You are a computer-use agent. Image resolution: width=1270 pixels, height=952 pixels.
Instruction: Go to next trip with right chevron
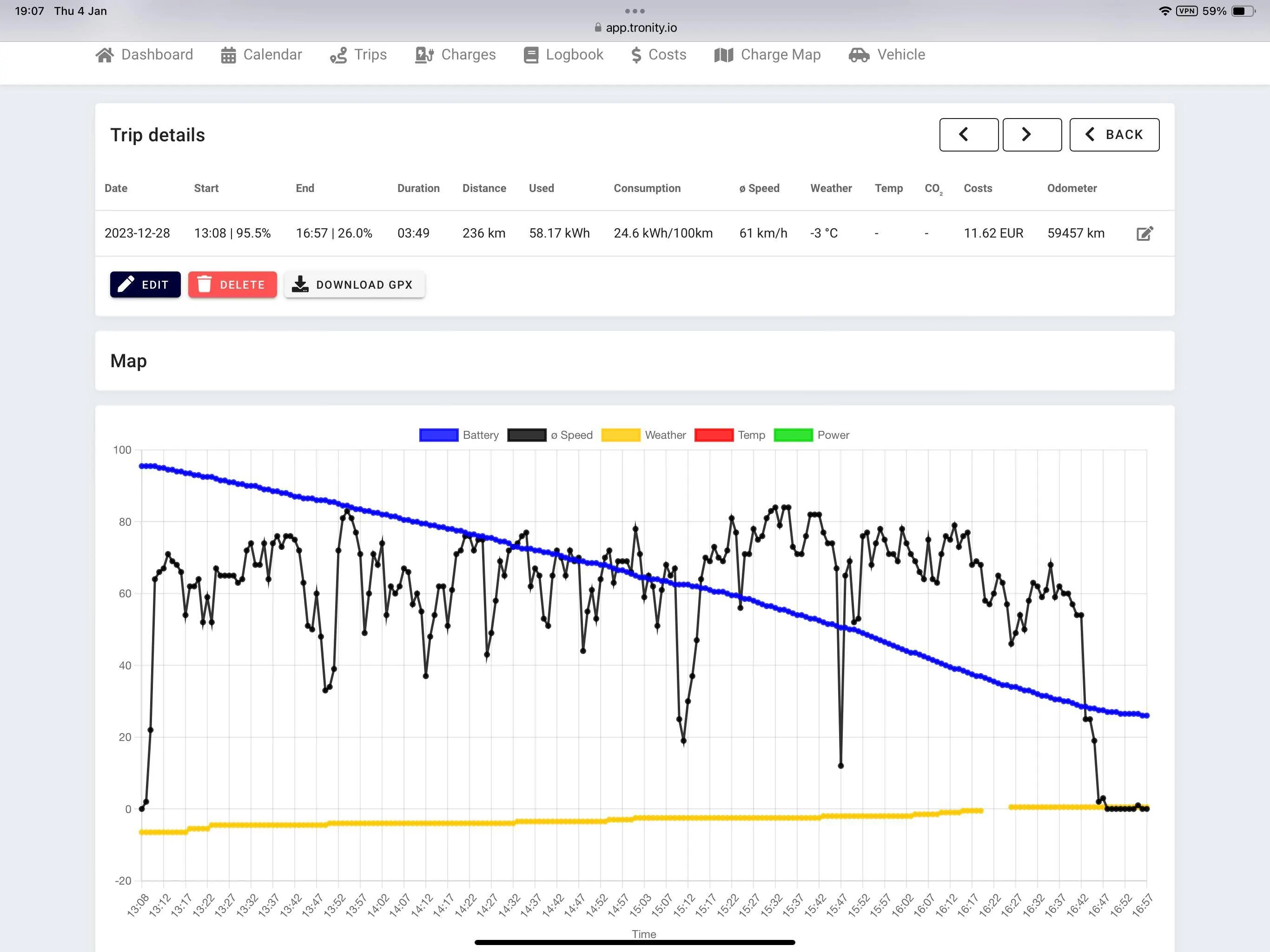point(1032,135)
